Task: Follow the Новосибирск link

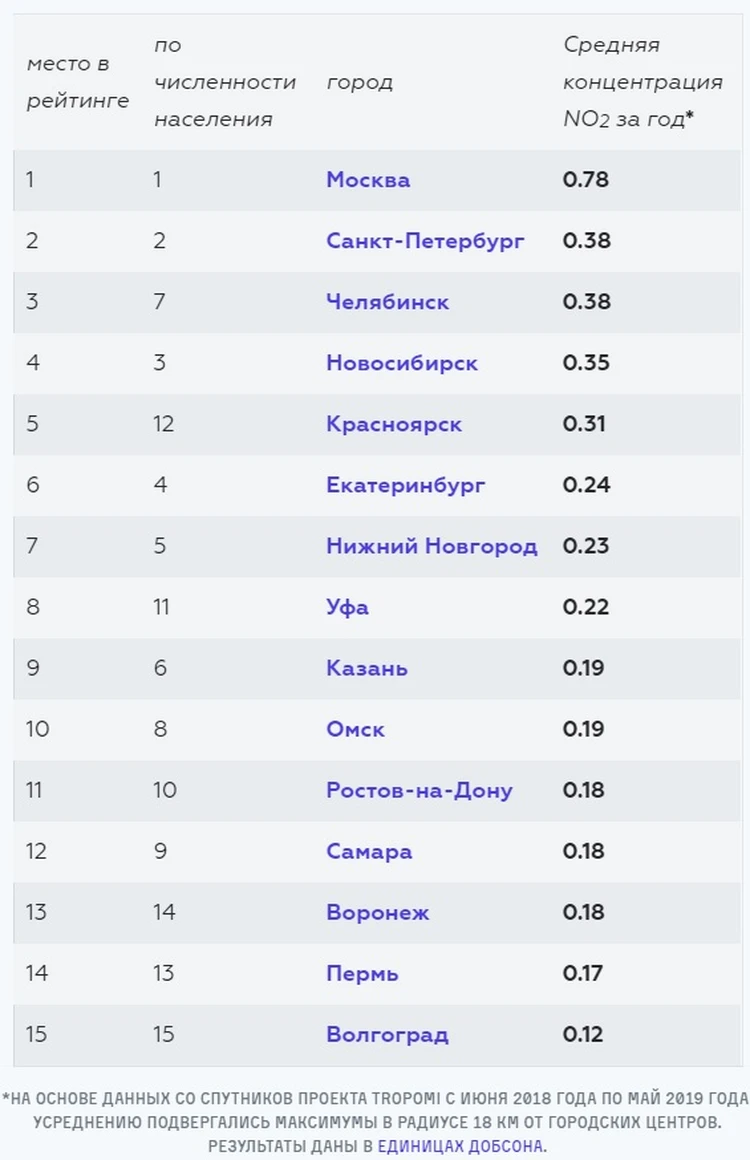Action: pos(402,363)
